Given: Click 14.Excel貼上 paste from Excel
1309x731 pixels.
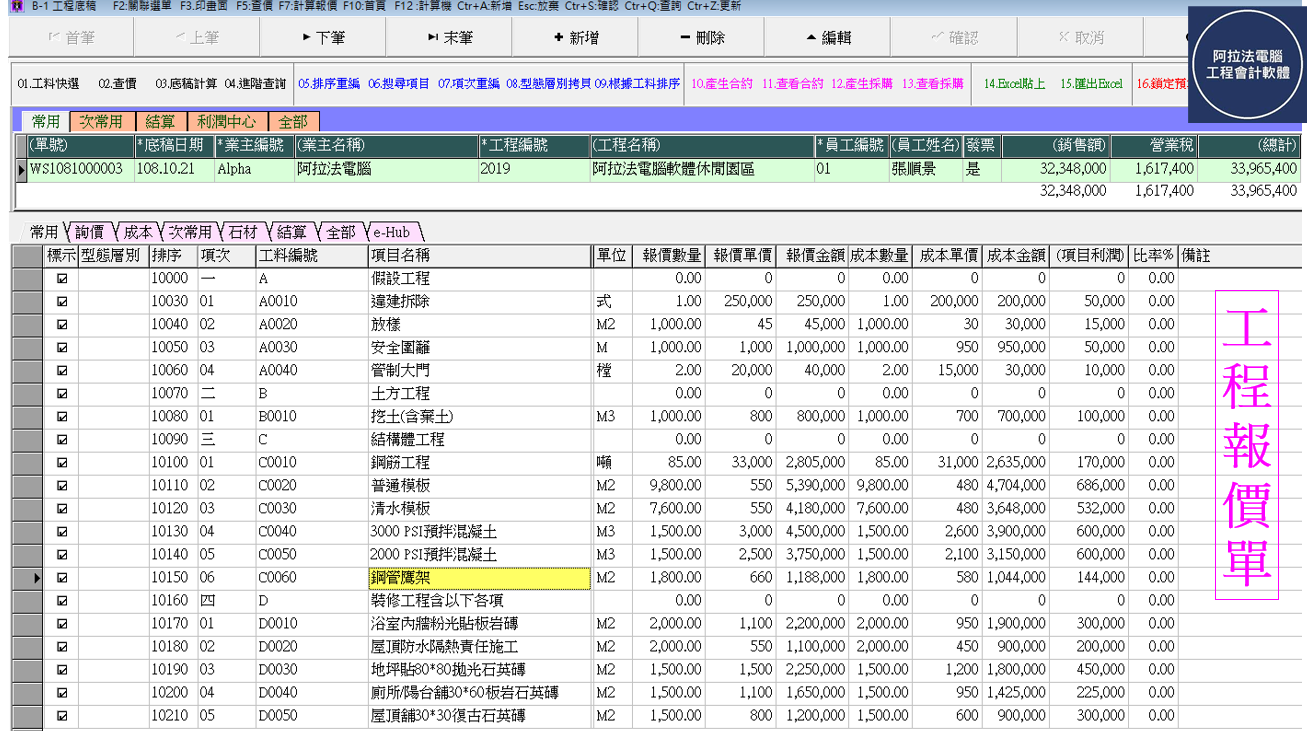Looking at the screenshot, I should [1014, 84].
